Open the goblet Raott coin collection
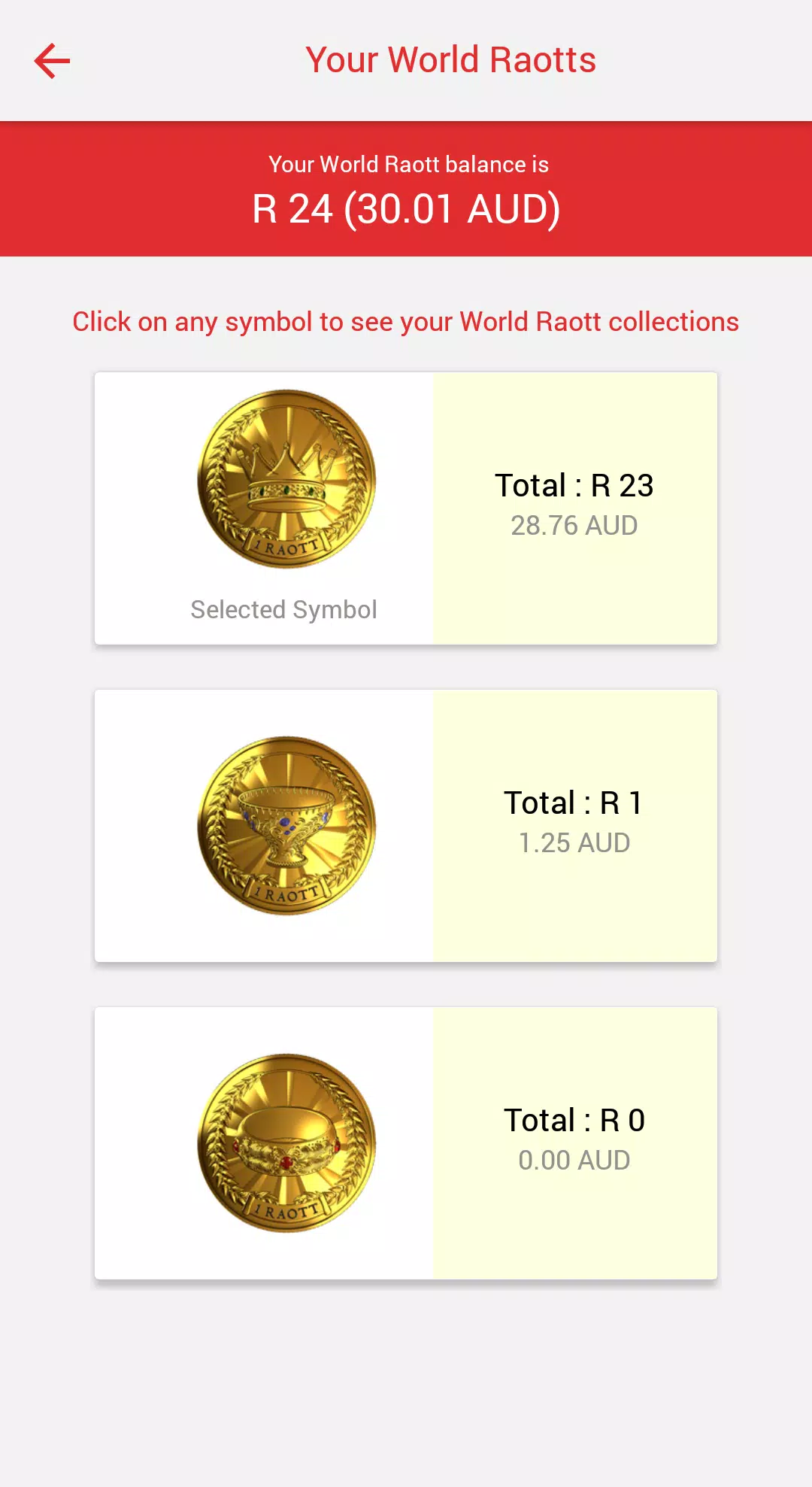 pyautogui.click(x=286, y=825)
